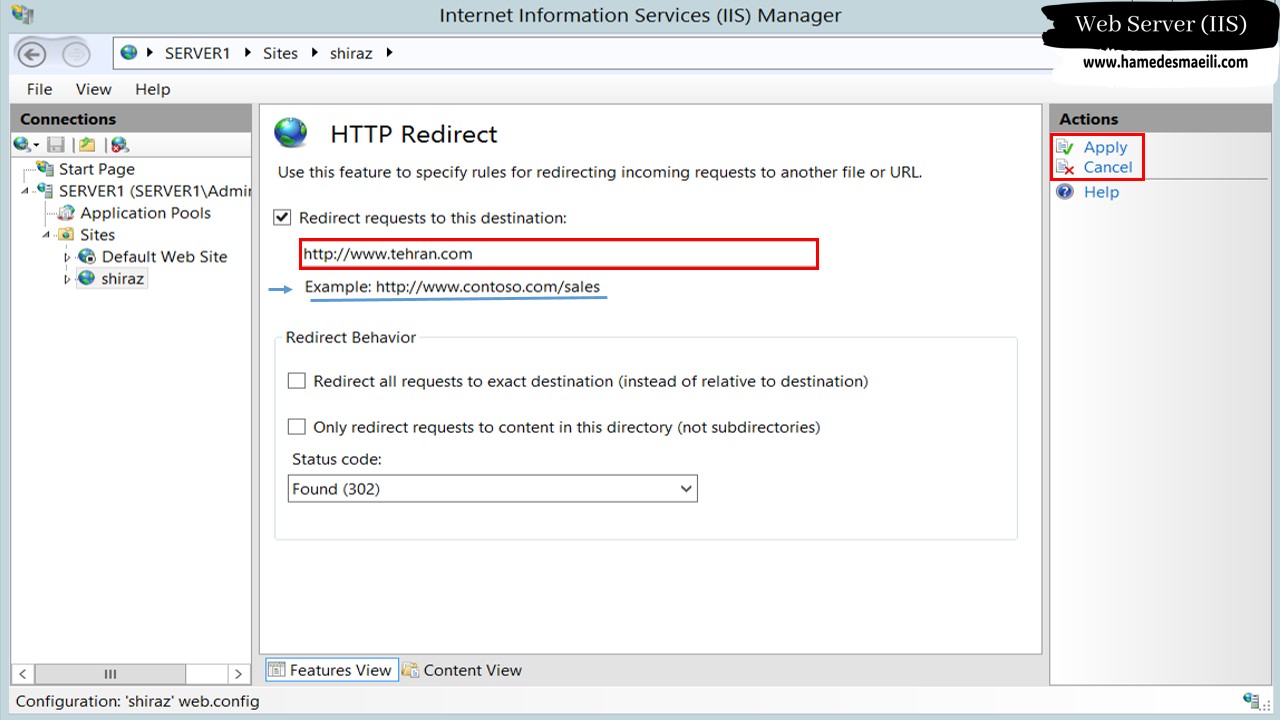Enable Only redirect requests in this directory
This screenshot has width=1280, height=720.
pos(296,427)
